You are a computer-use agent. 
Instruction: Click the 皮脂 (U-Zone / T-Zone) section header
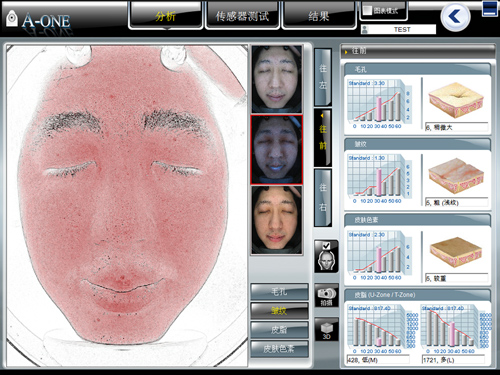click(417, 295)
